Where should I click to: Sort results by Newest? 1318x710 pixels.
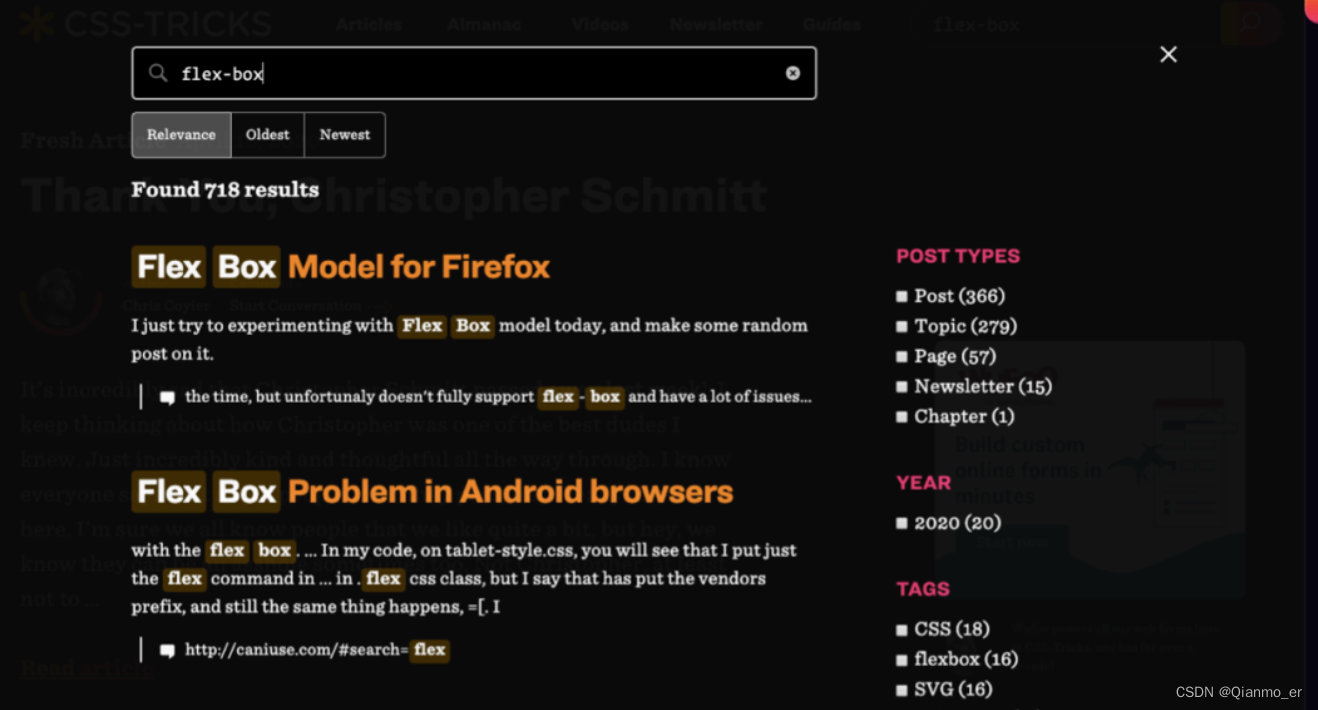(345, 135)
